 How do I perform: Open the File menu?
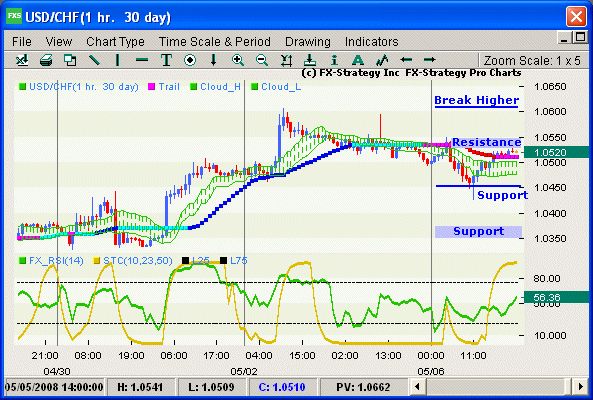click(x=22, y=42)
